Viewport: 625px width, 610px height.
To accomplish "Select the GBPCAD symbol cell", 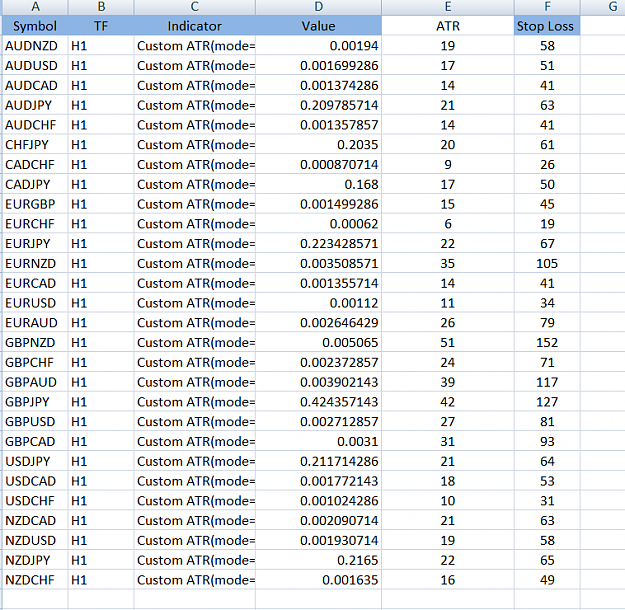I will click(x=35, y=441).
